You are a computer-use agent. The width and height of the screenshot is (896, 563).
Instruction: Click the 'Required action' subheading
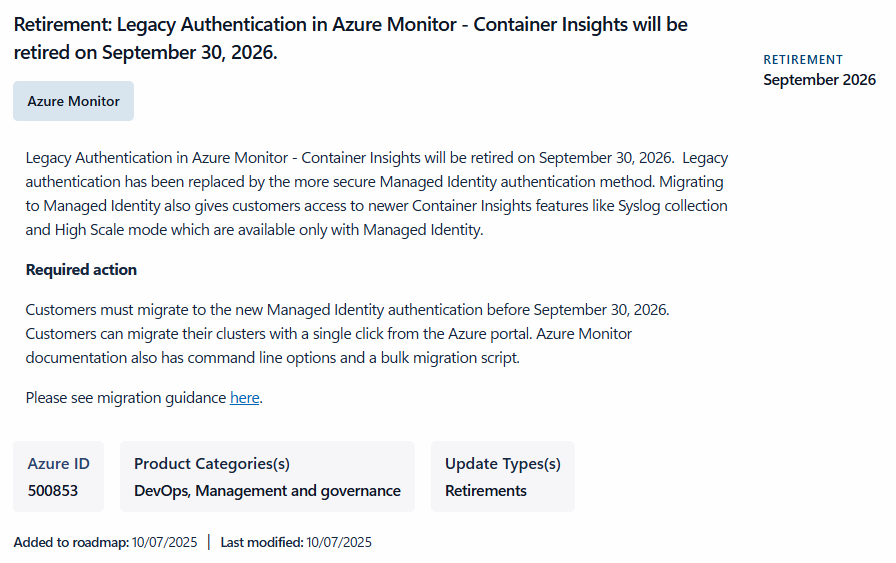tap(81, 270)
